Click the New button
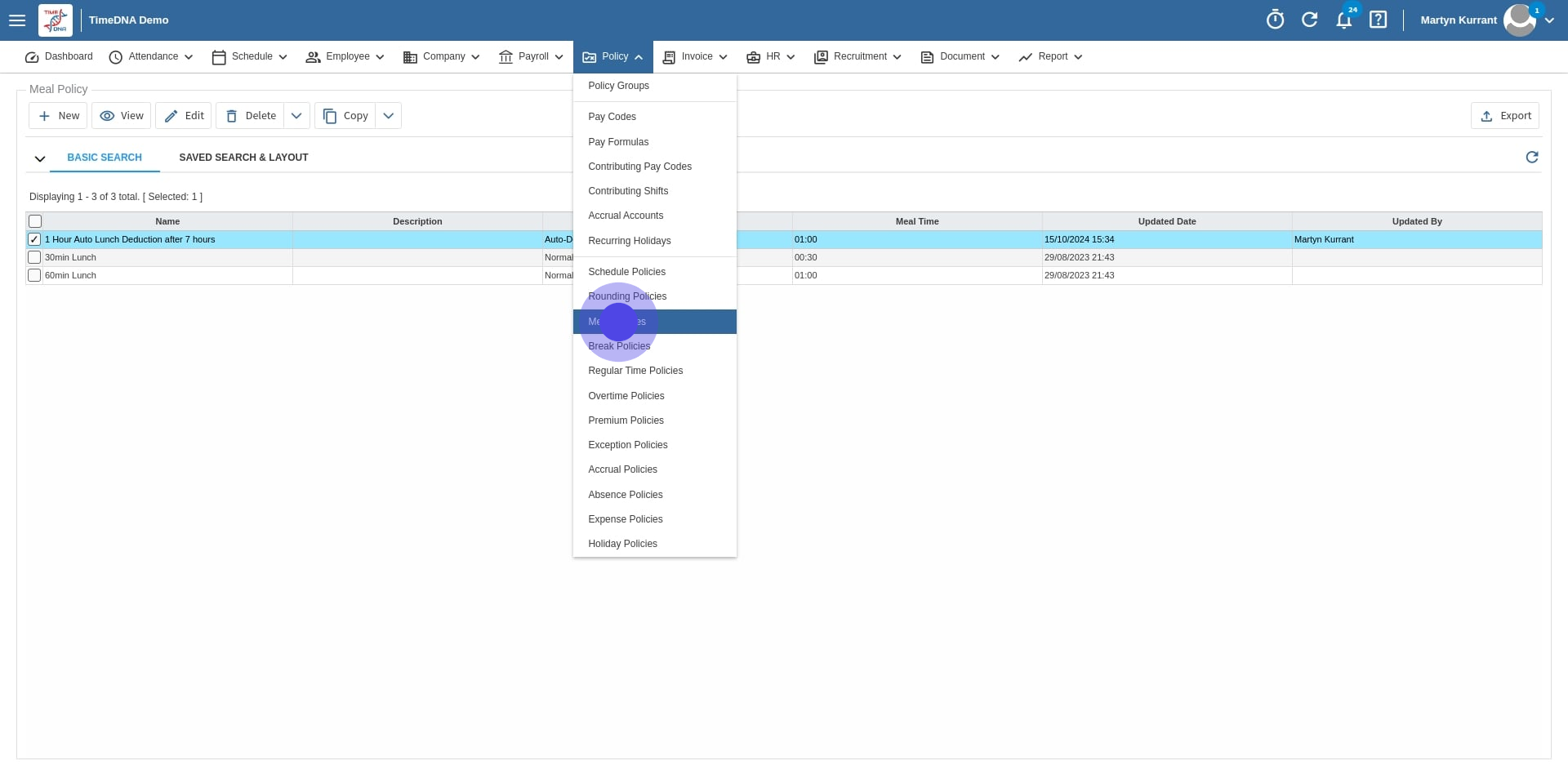The width and height of the screenshot is (1568, 783). [x=58, y=116]
